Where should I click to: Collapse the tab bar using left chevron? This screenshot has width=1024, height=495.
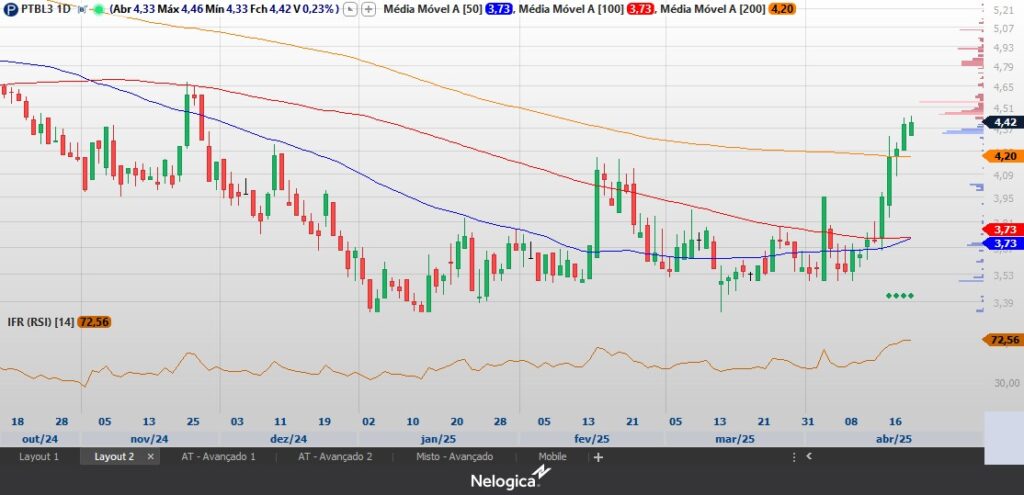[809, 457]
